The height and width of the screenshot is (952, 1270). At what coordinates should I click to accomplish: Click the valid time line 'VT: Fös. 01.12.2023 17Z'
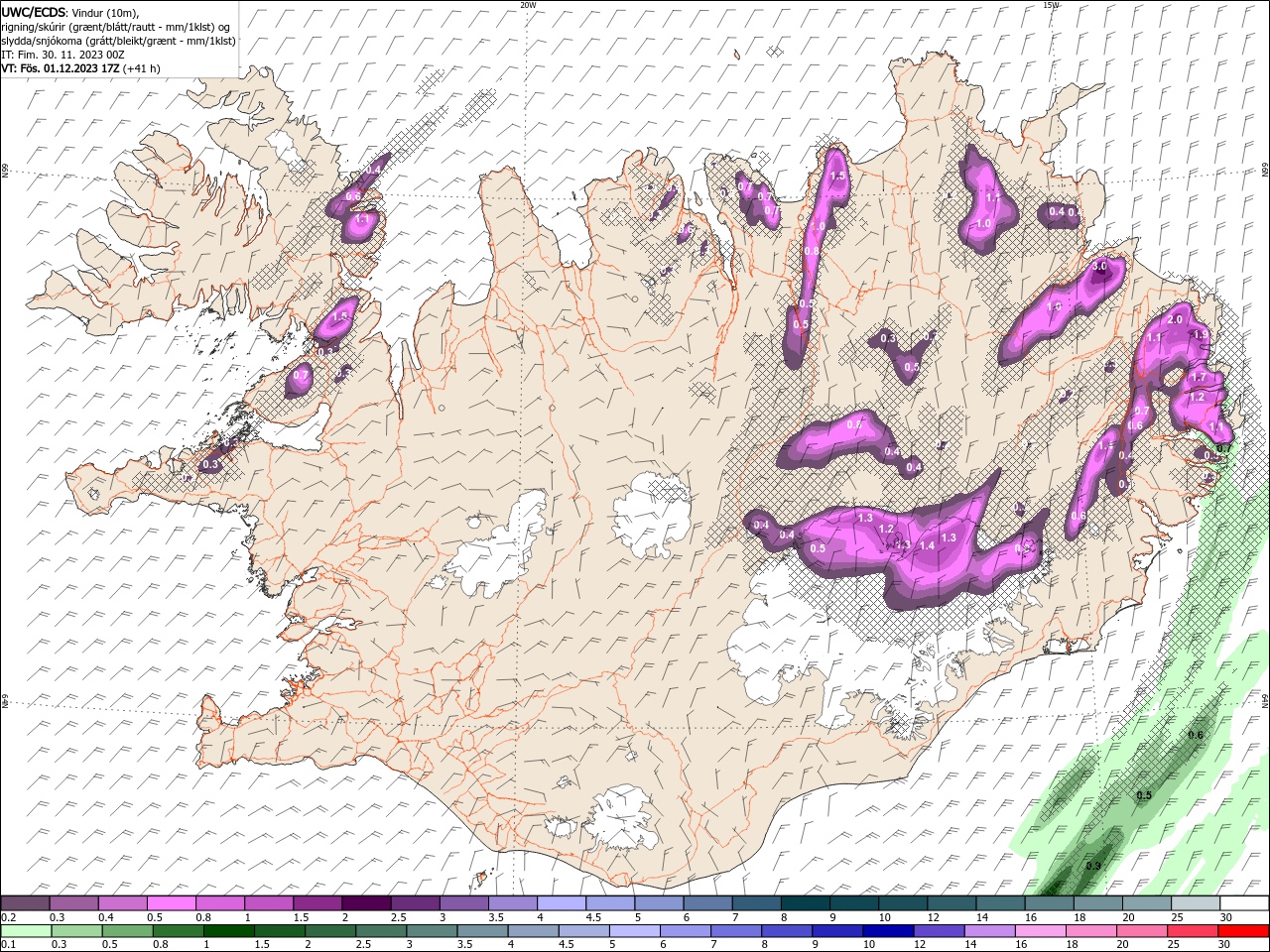point(61,68)
